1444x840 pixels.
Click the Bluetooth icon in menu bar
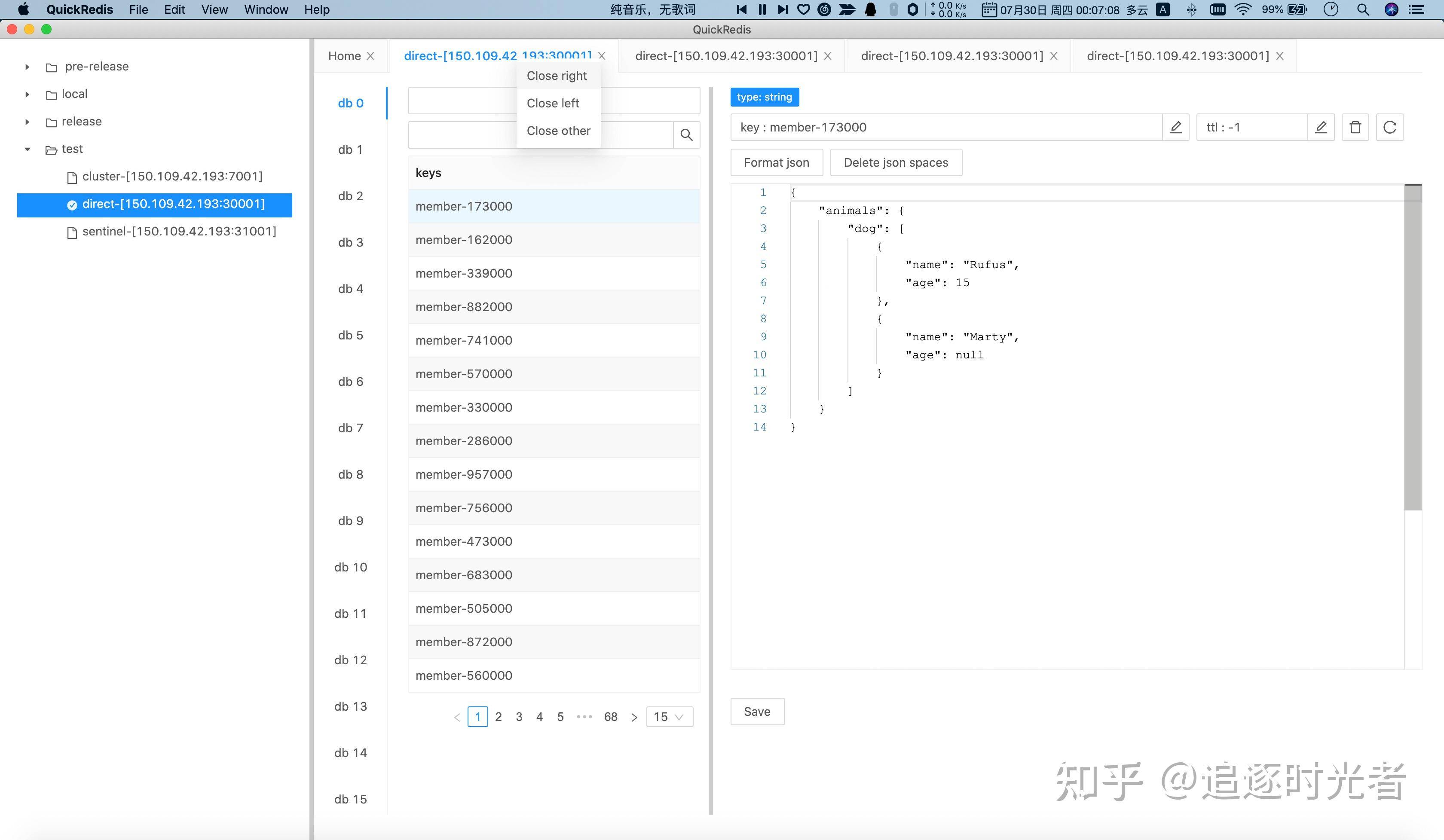point(1191,10)
